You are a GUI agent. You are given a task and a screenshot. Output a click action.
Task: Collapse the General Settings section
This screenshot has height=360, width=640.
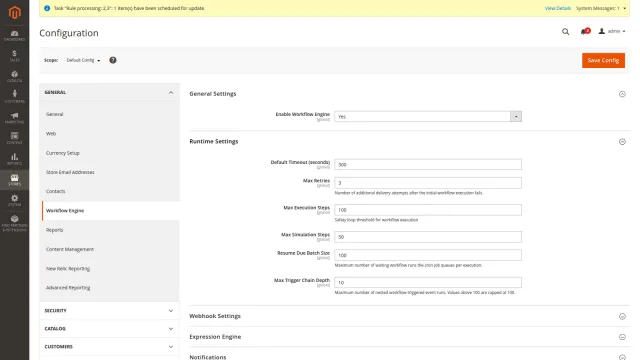point(622,94)
